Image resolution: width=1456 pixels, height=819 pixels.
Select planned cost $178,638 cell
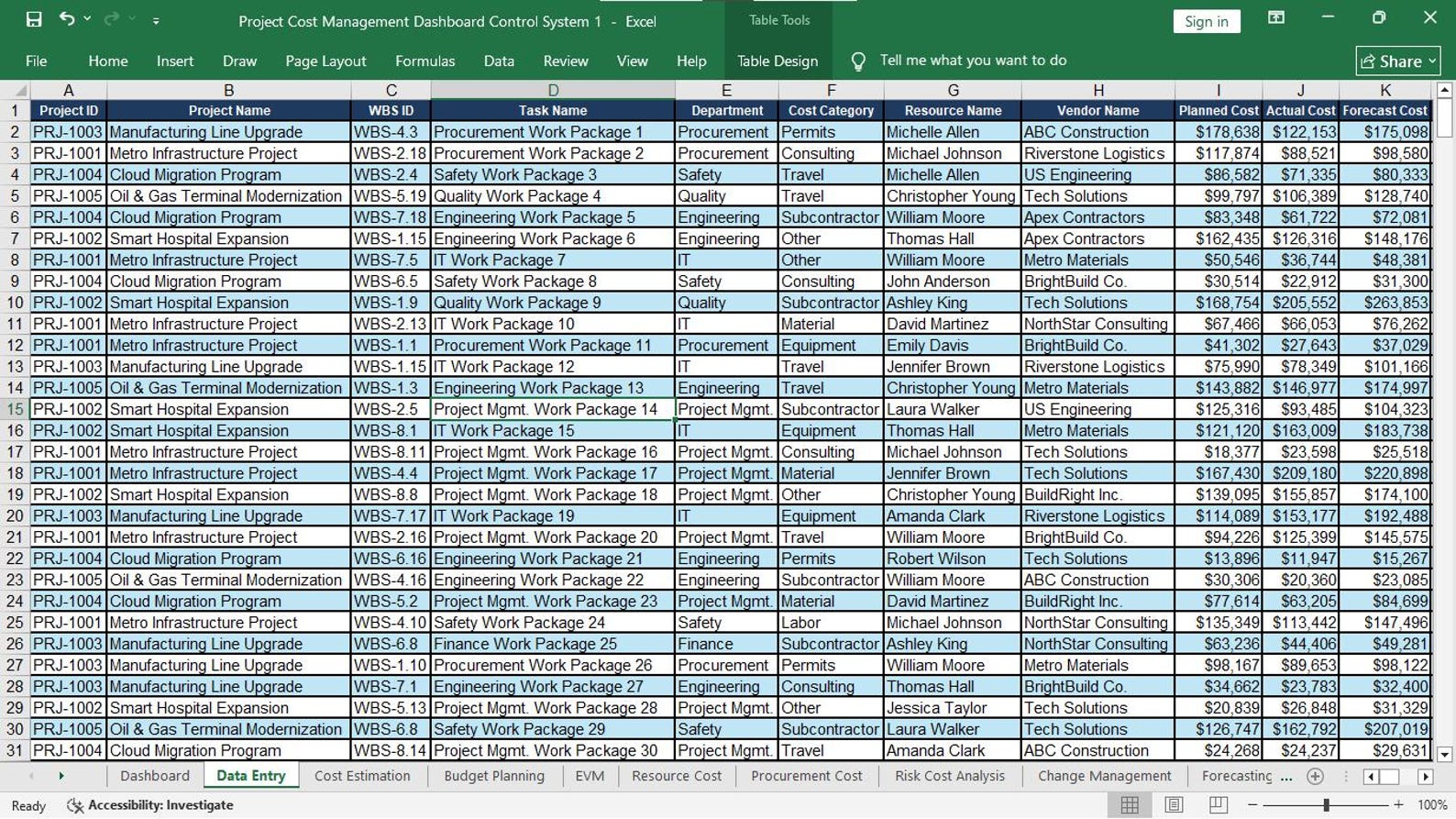pyautogui.click(x=1219, y=131)
